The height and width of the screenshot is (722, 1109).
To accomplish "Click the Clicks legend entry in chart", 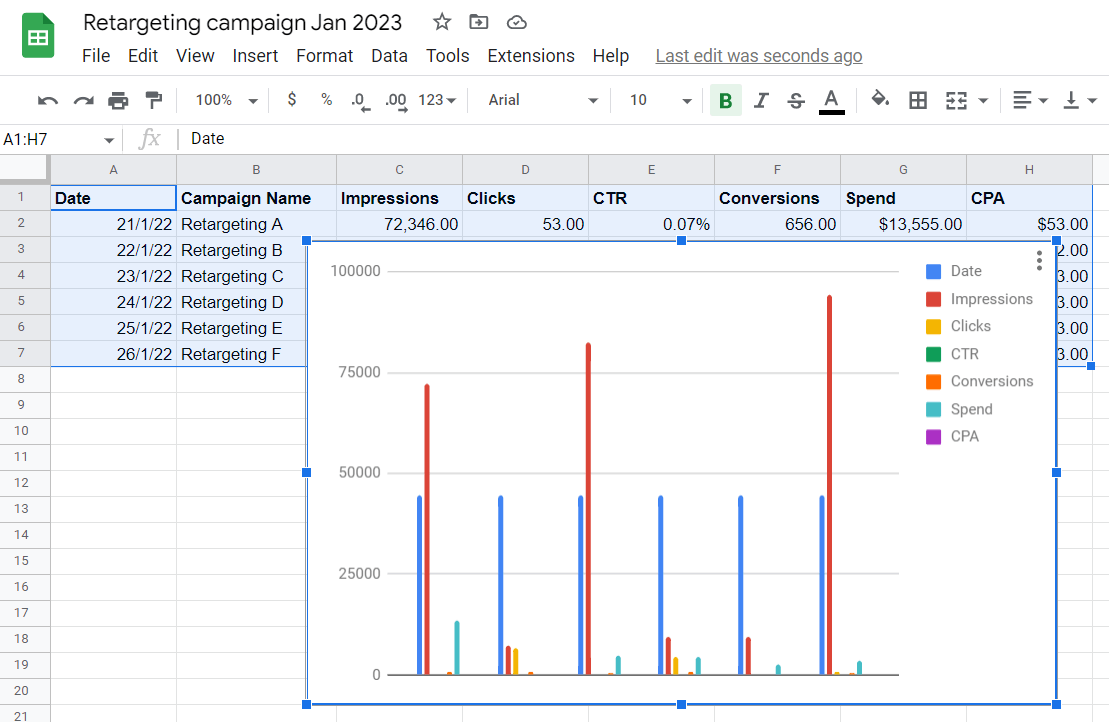I will [x=958, y=326].
